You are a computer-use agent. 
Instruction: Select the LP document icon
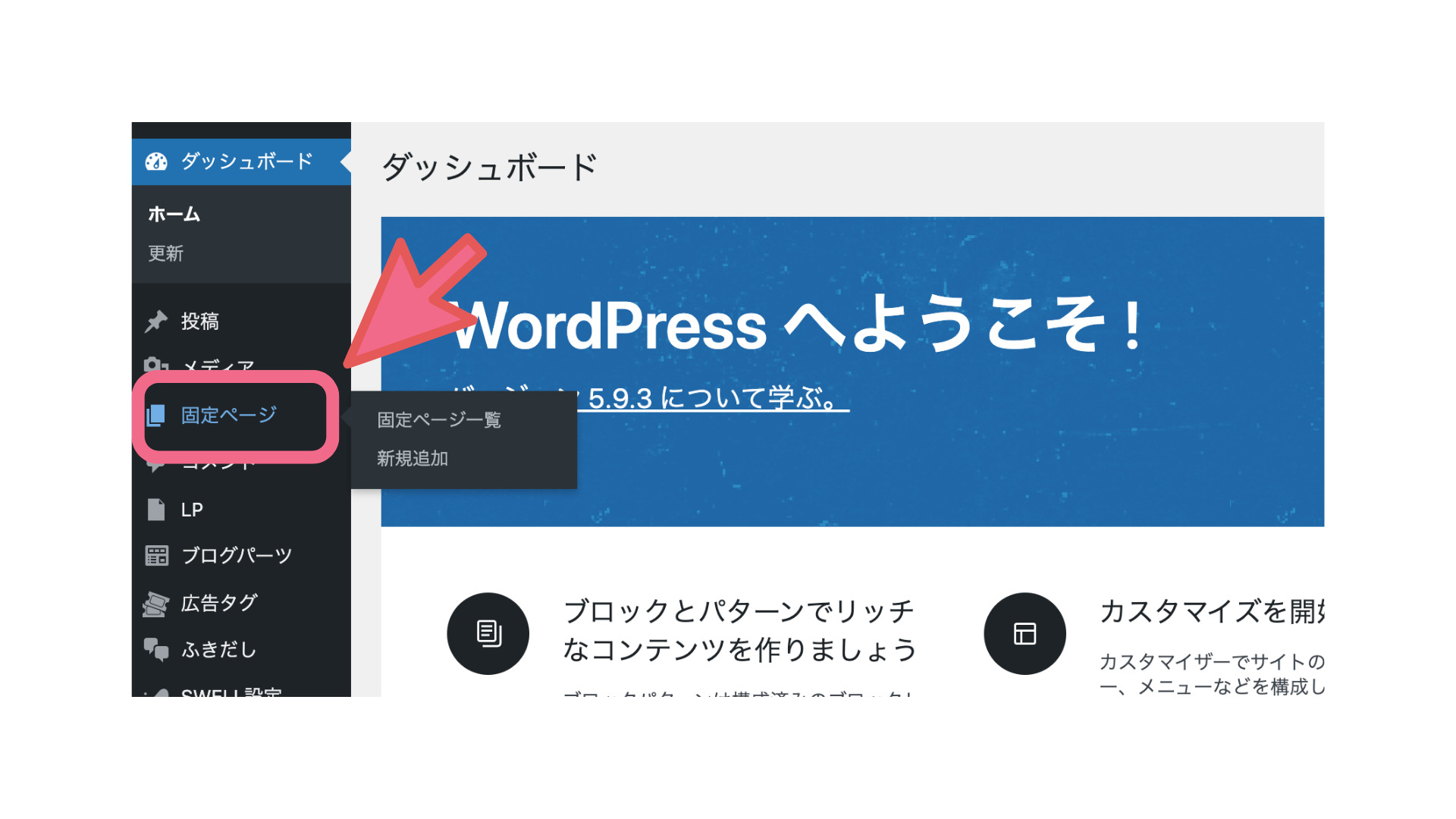coord(157,509)
